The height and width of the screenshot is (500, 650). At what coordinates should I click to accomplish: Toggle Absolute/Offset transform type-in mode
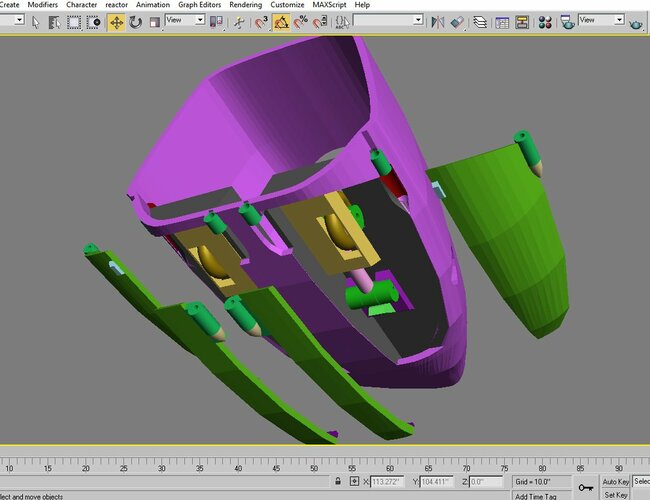tap(354, 481)
